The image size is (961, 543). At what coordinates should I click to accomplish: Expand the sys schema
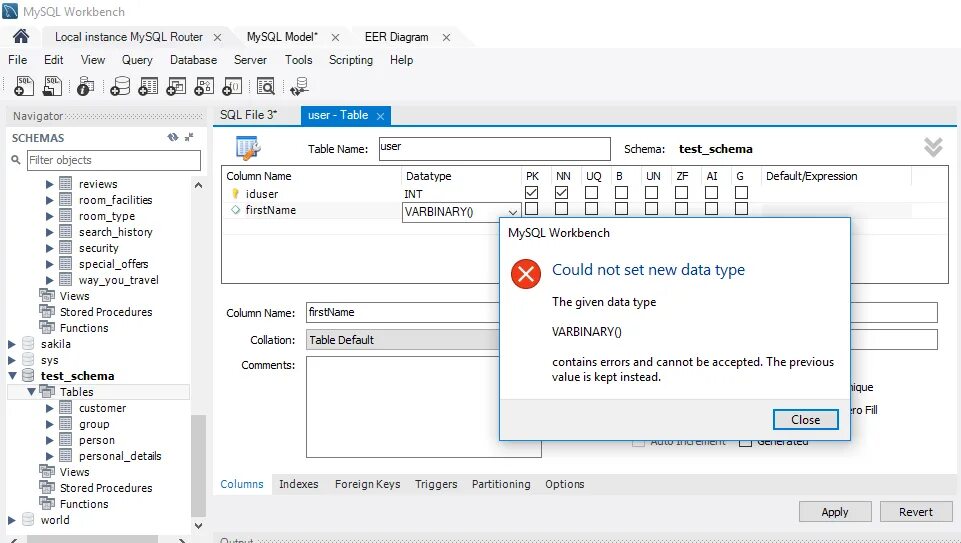pyautogui.click(x=12, y=360)
